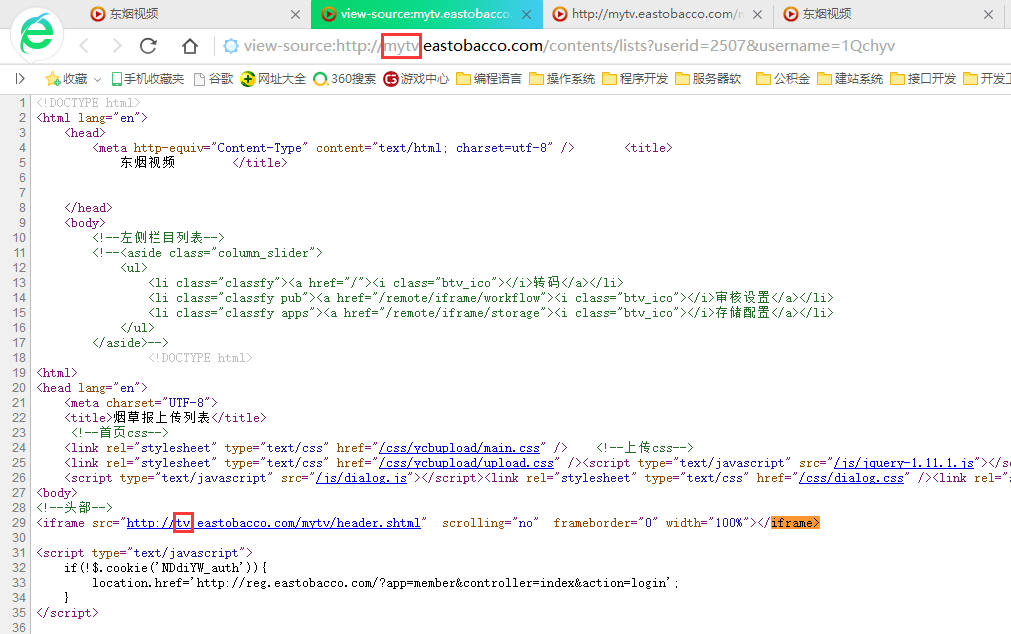This screenshot has width=1011, height=634.
Task: Click the browser back arrow
Action: 84,46
